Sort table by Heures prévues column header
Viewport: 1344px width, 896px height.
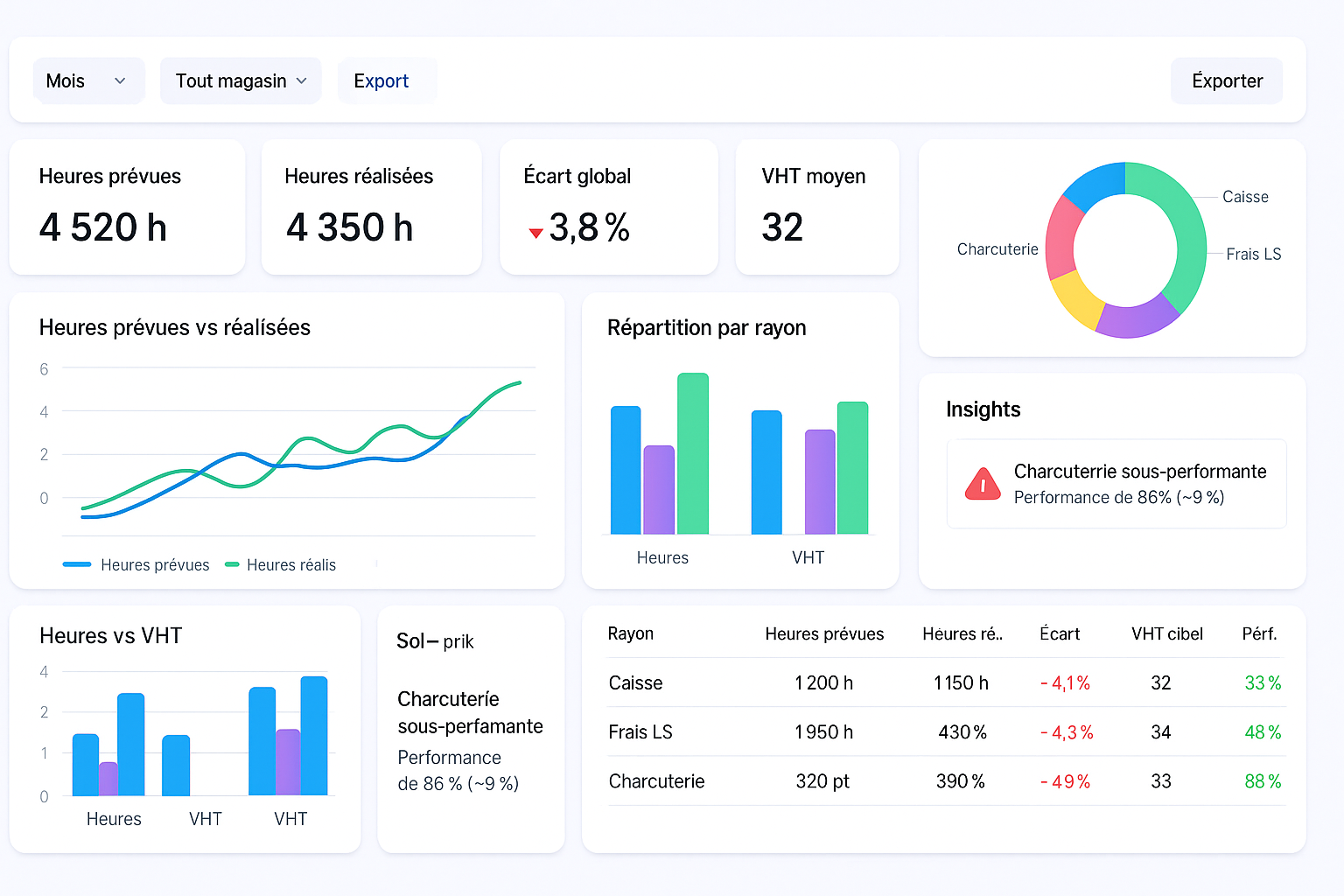[x=823, y=633]
